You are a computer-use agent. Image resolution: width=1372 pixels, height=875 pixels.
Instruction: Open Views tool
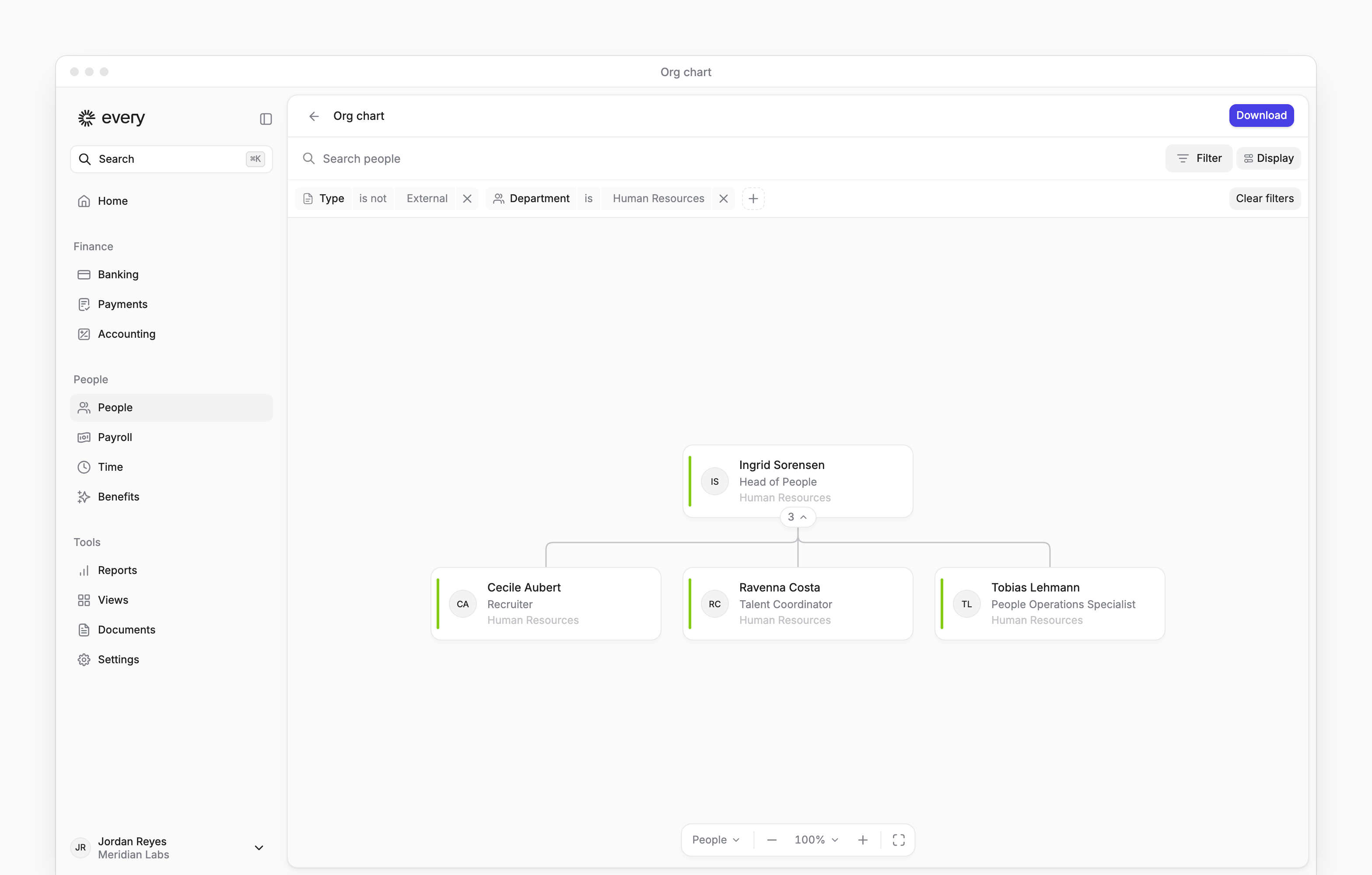171,600
